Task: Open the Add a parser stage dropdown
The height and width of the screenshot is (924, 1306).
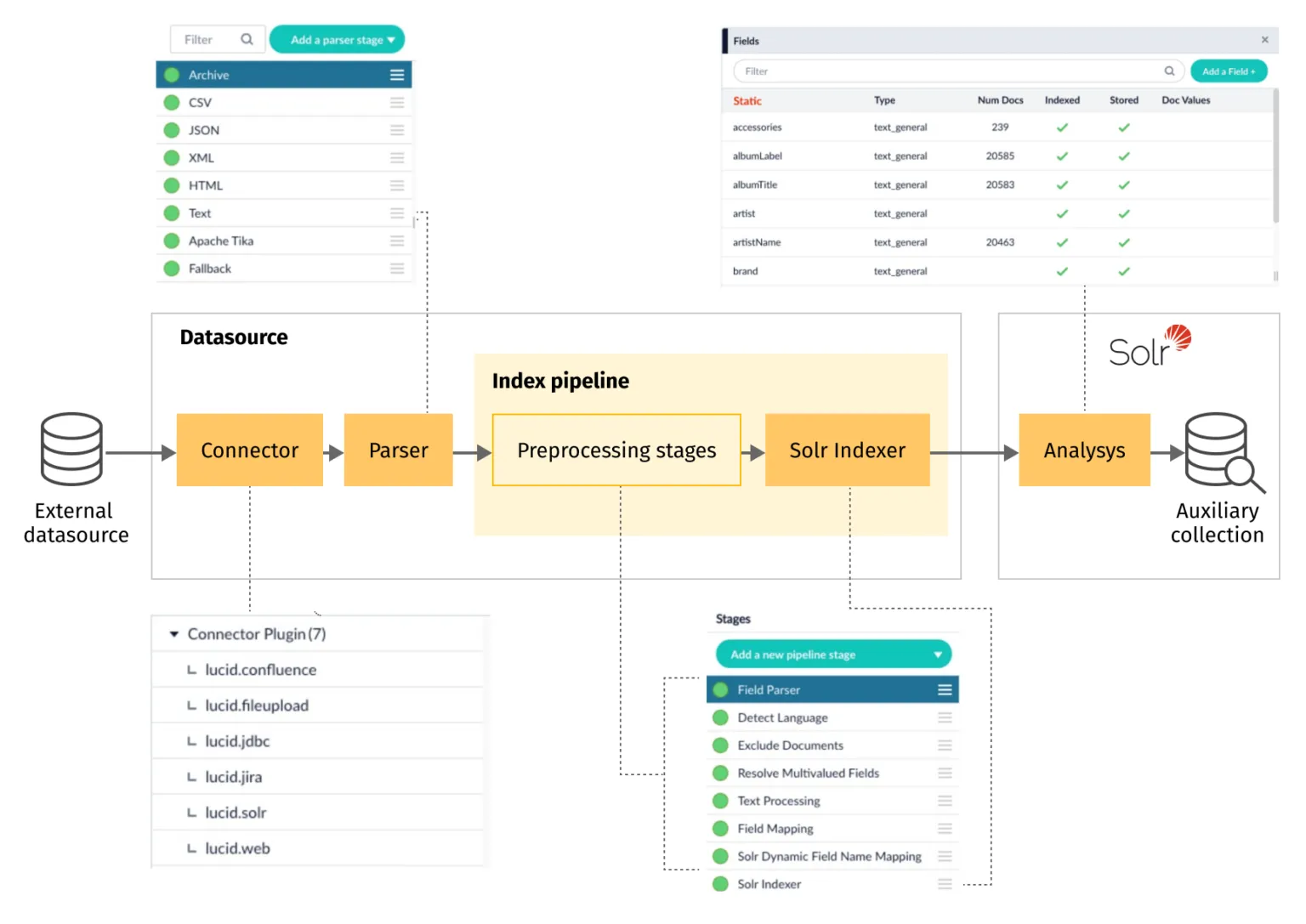Action: click(x=337, y=39)
